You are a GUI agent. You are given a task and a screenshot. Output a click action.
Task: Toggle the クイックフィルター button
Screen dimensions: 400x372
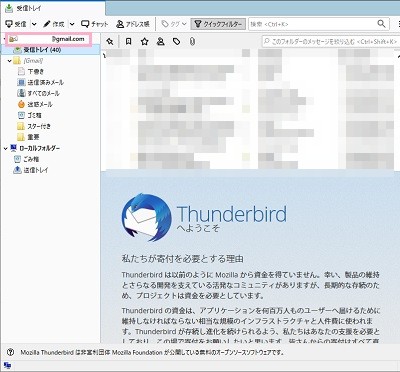pyautogui.click(x=218, y=24)
